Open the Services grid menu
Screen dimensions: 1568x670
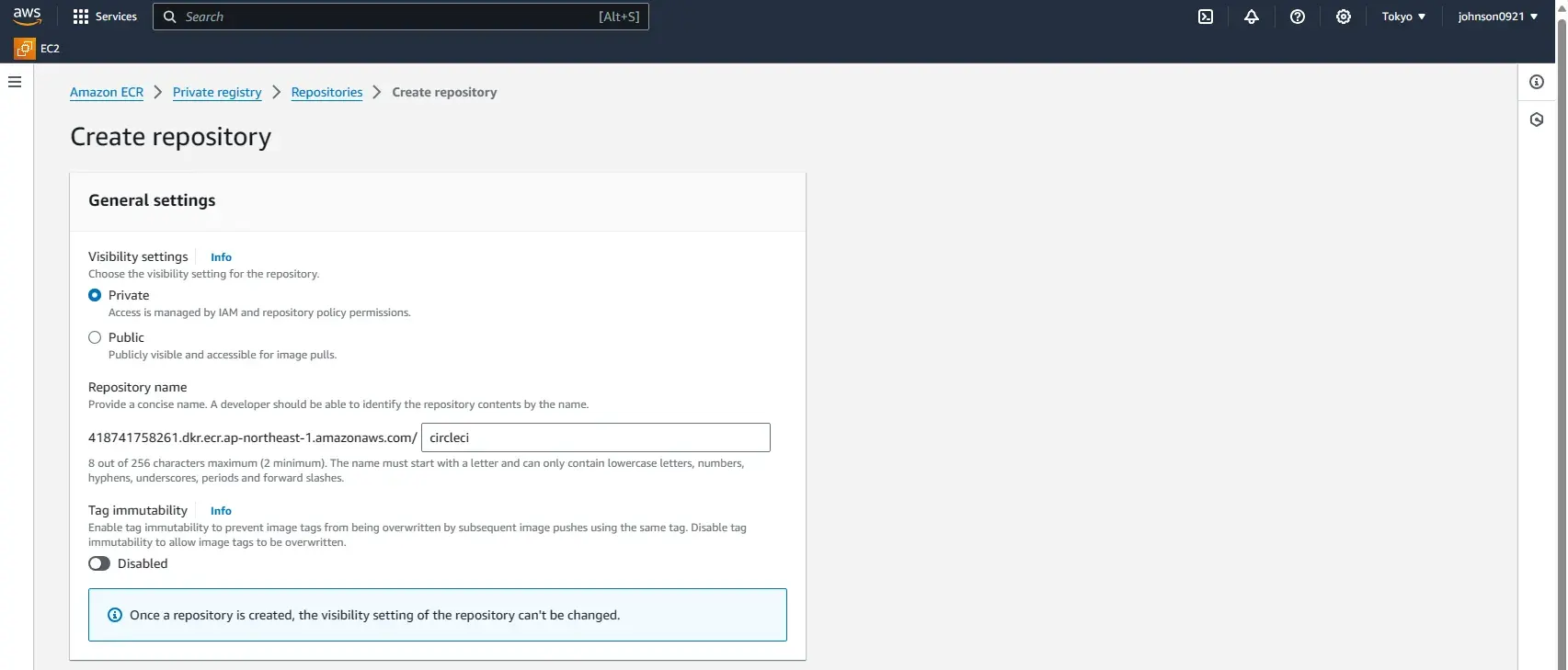click(x=104, y=17)
